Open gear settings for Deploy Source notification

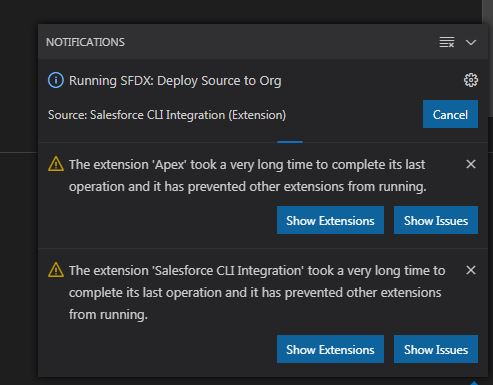coord(471,80)
